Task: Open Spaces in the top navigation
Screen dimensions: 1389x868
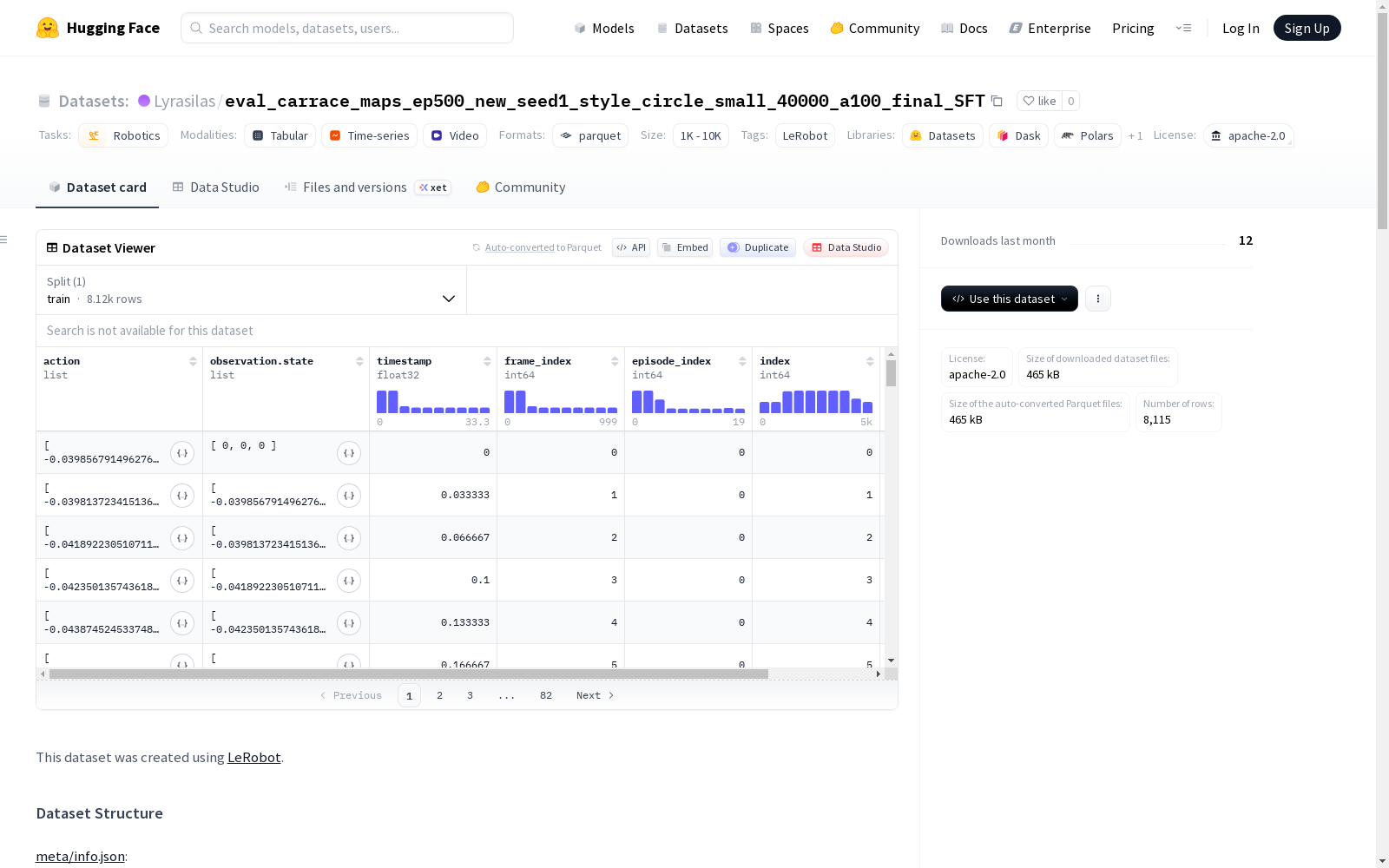Action: 779,28
